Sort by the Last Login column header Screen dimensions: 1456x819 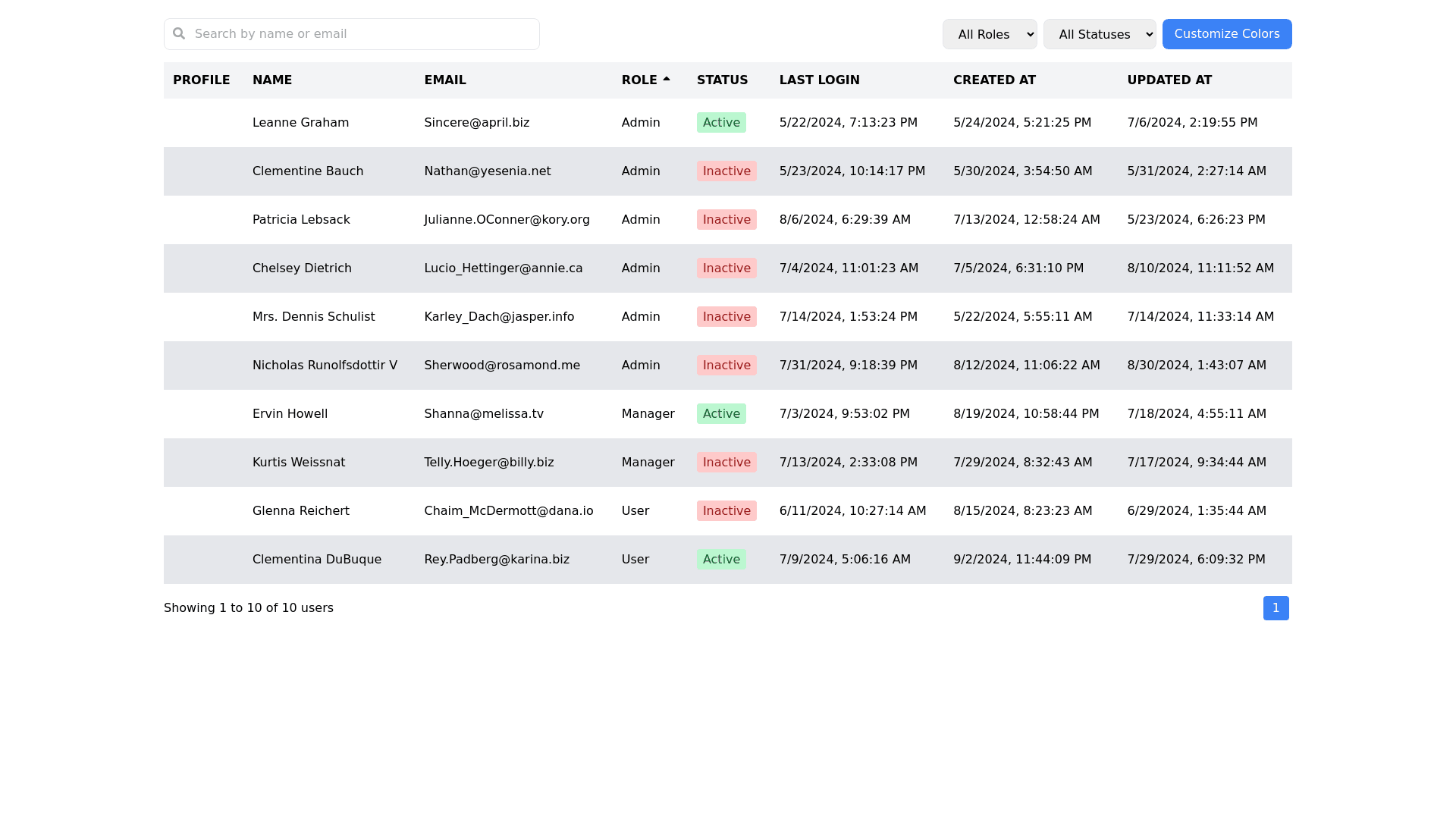point(819,80)
